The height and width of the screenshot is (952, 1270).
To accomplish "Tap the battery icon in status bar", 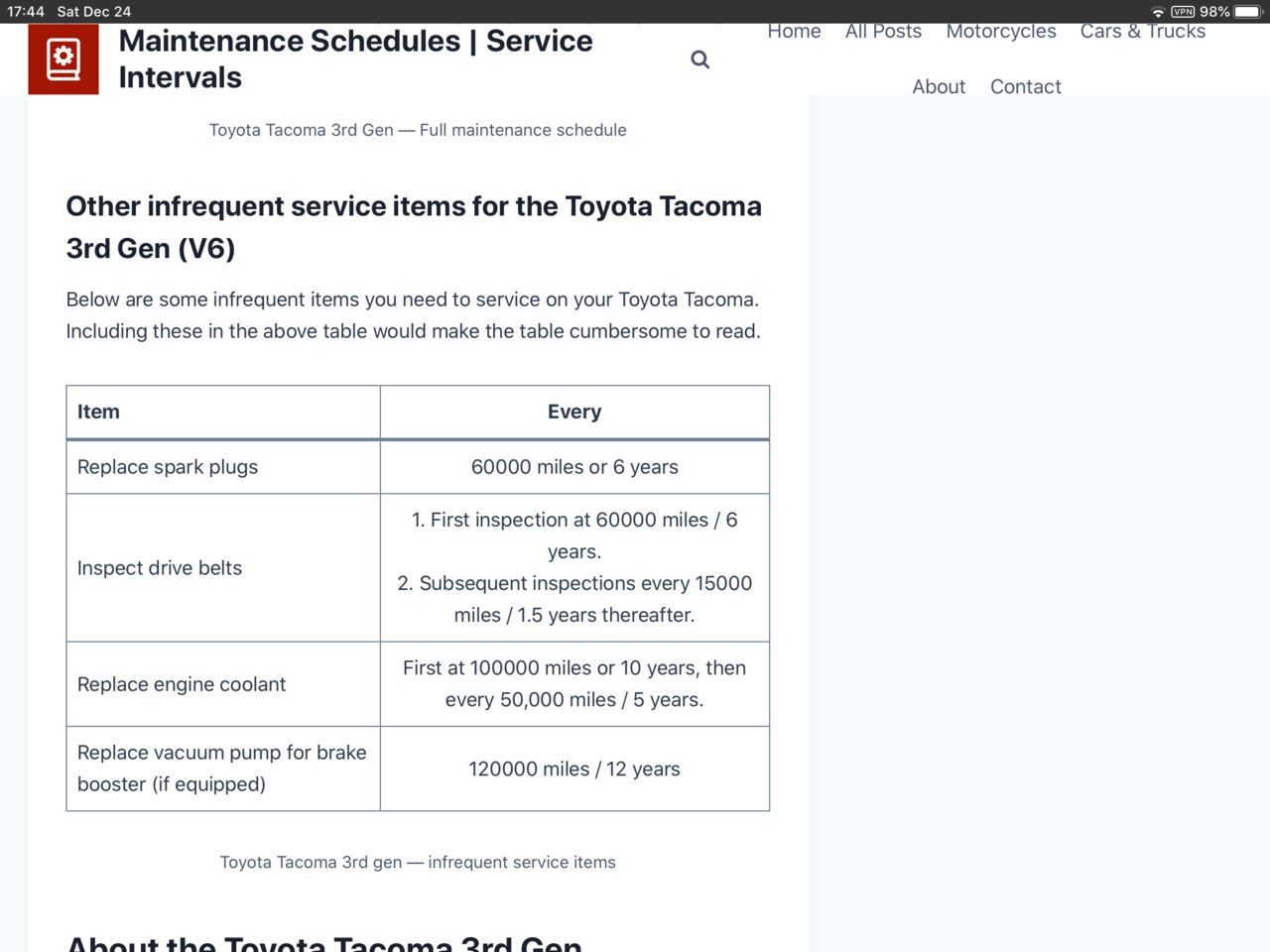I will pos(1248,12).
